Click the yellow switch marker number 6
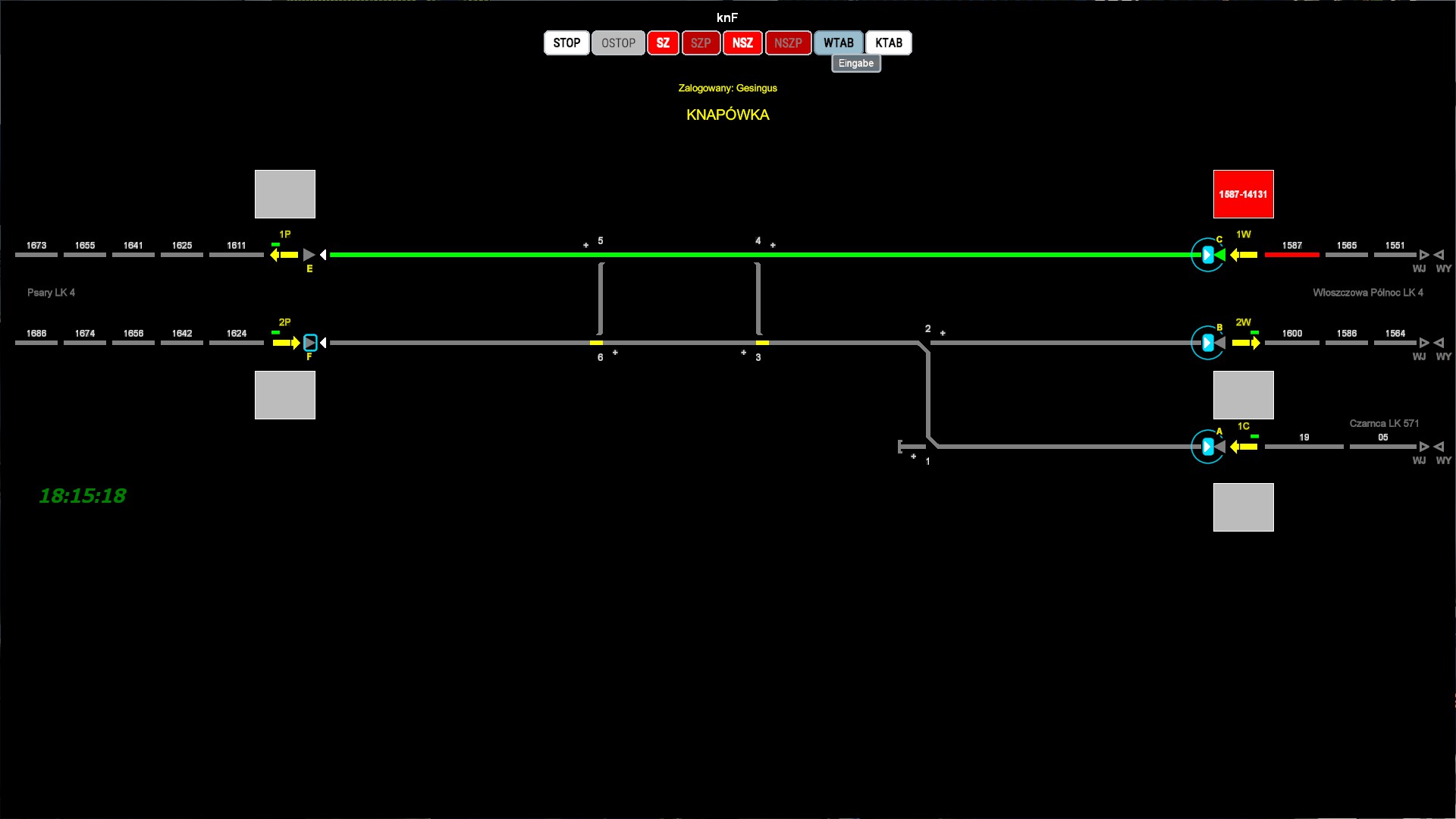This screenshot has width=1456, height=819. 597,343
